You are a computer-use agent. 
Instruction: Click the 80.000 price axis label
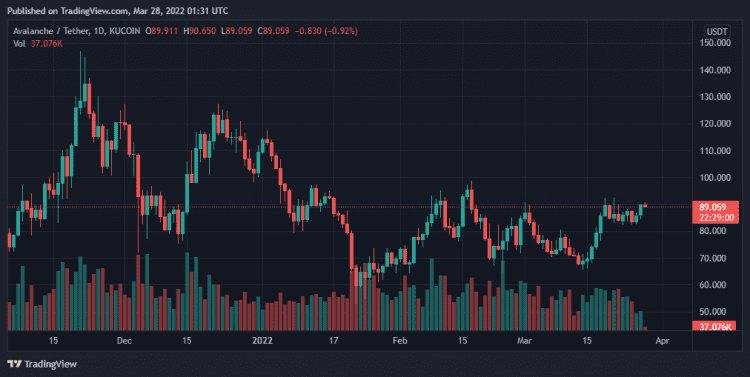click(x=713, y=231)
